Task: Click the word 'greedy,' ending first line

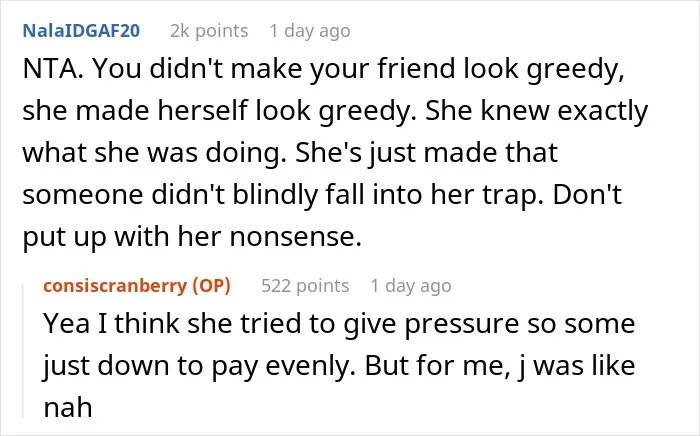Action: click(x=575, y=70)
